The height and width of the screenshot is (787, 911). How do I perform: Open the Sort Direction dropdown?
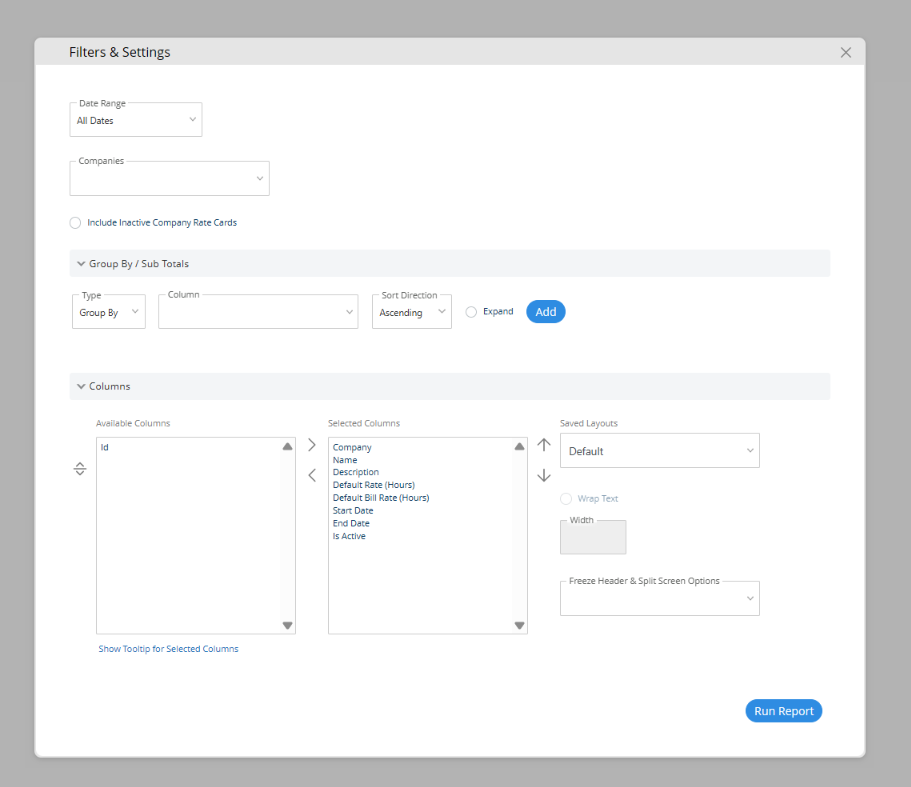[412, 312]
